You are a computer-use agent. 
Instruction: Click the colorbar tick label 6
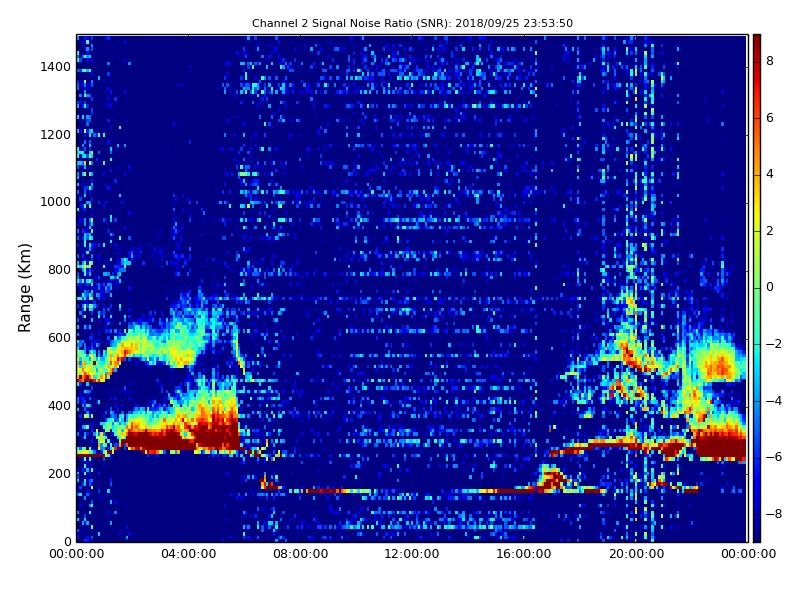coord(770,118)
